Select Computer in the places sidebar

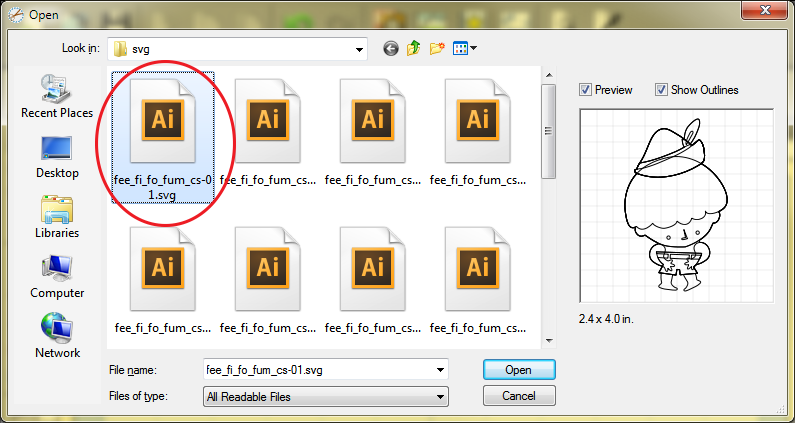coord(57,277)
